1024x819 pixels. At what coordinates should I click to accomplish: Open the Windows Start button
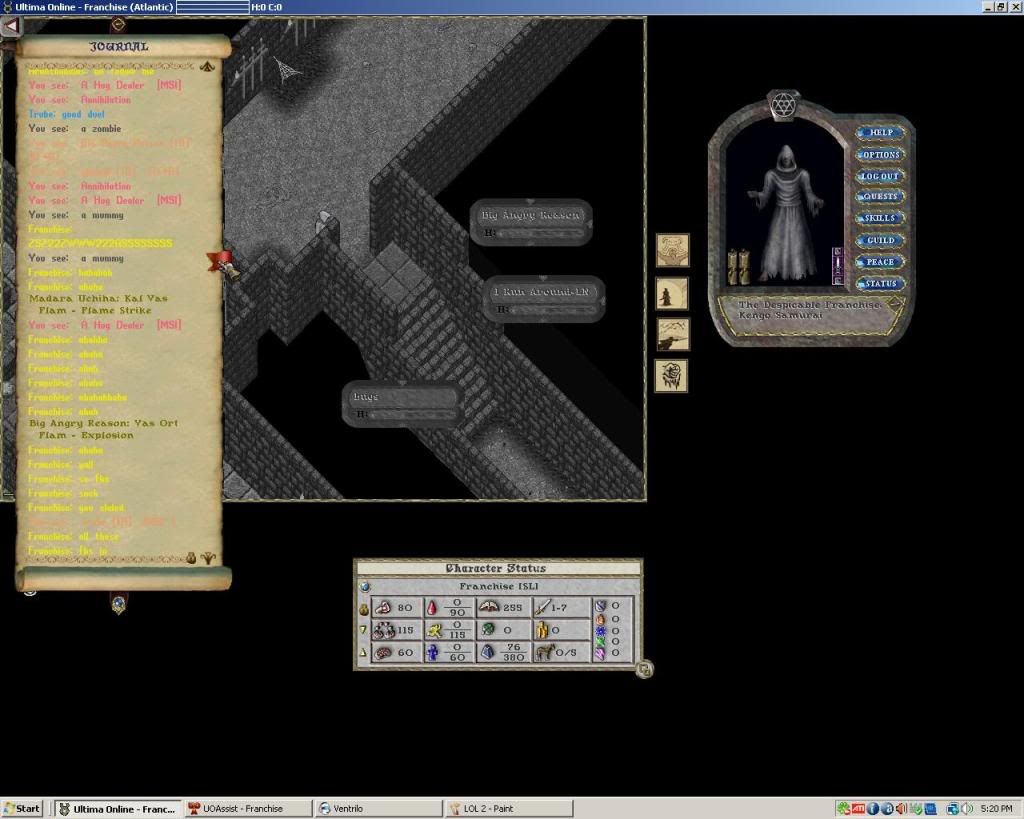pos(22,809)
